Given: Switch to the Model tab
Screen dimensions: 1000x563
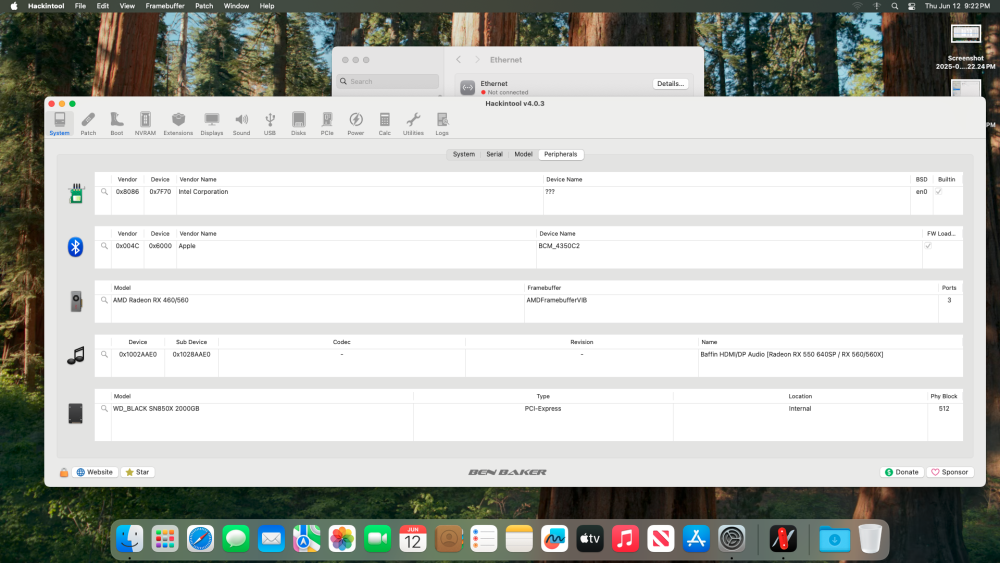Looking at the screenshot, I should click(x=523, y=154).
